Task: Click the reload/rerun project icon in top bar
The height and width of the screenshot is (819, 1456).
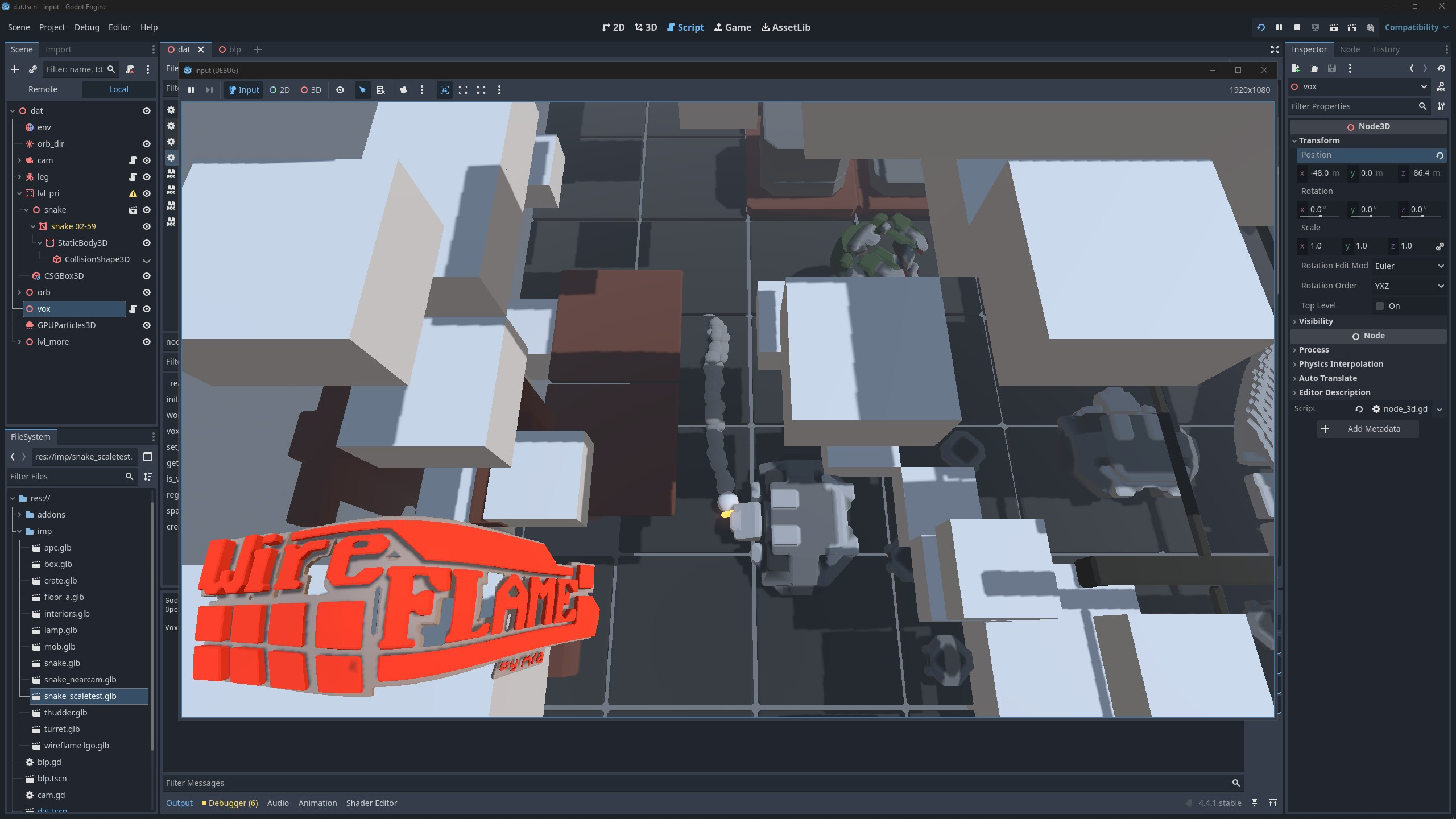Action: (x=1261, y=27)
